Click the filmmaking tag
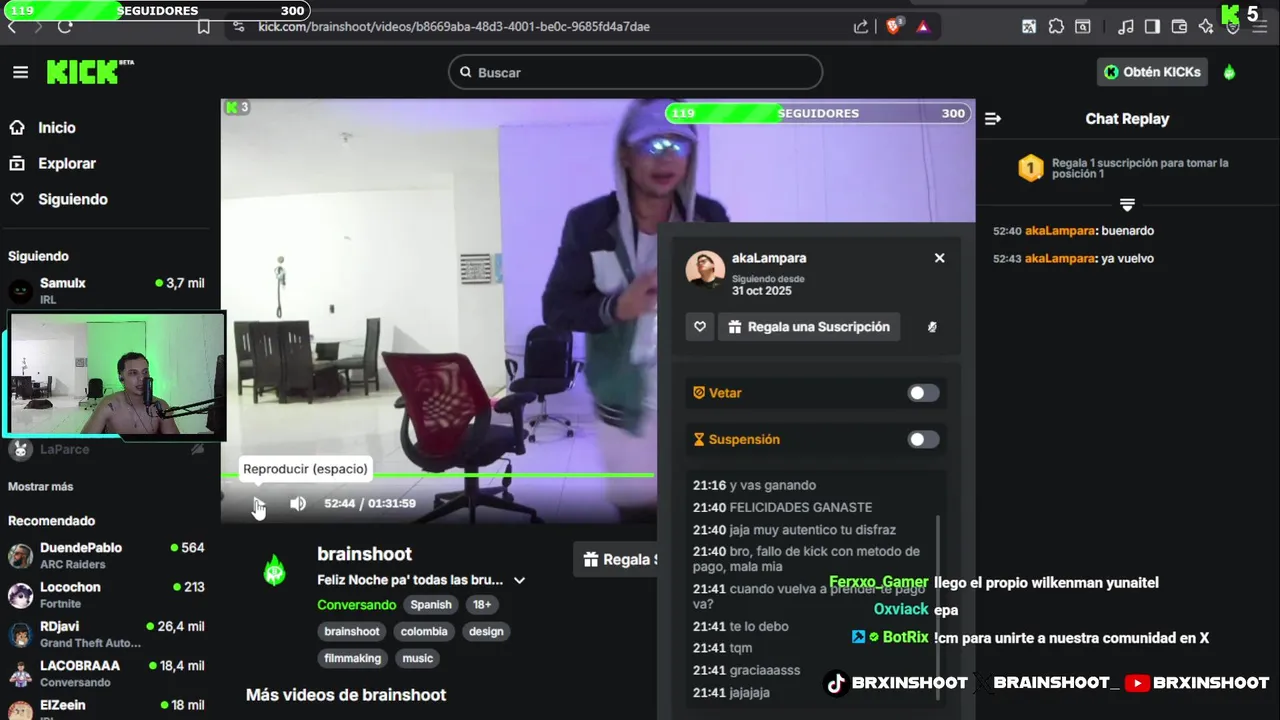This screenshot has width=1280, height=720. tap(352, 658)
